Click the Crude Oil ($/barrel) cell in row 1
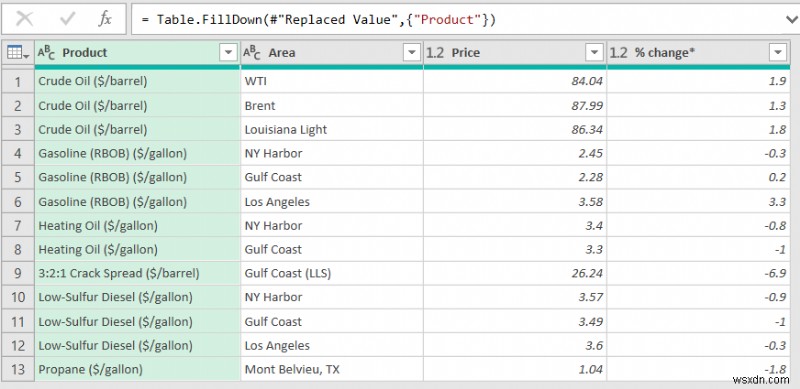 [138, 81]
